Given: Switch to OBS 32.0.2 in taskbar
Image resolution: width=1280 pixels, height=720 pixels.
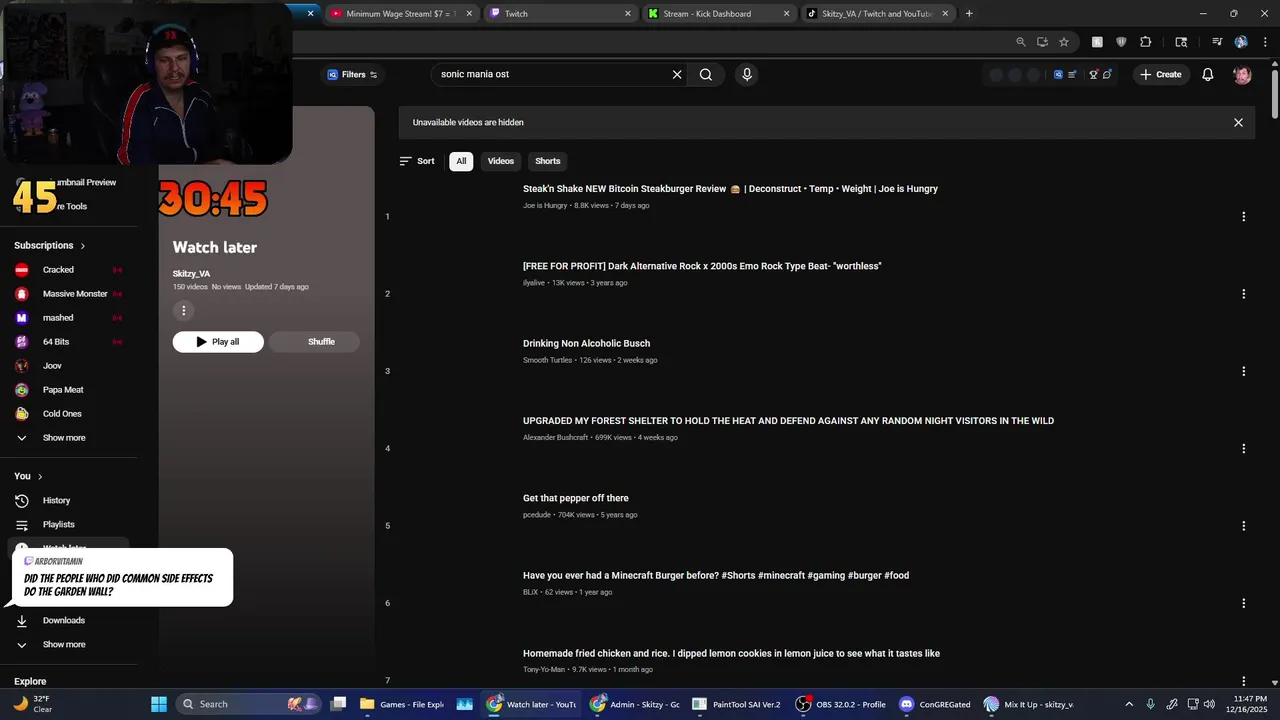Looking at the screenshot, I should tap(841, 704).
